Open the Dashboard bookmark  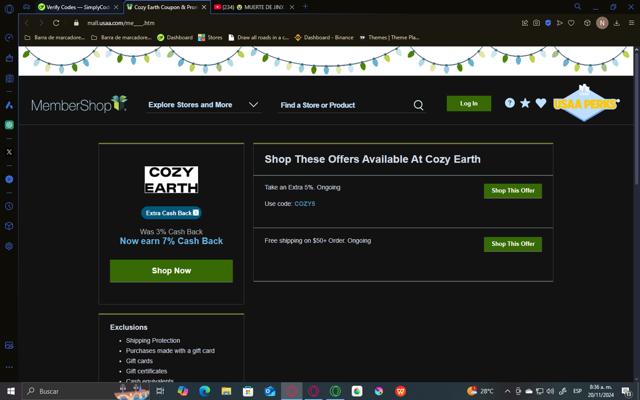click(175, 38)
